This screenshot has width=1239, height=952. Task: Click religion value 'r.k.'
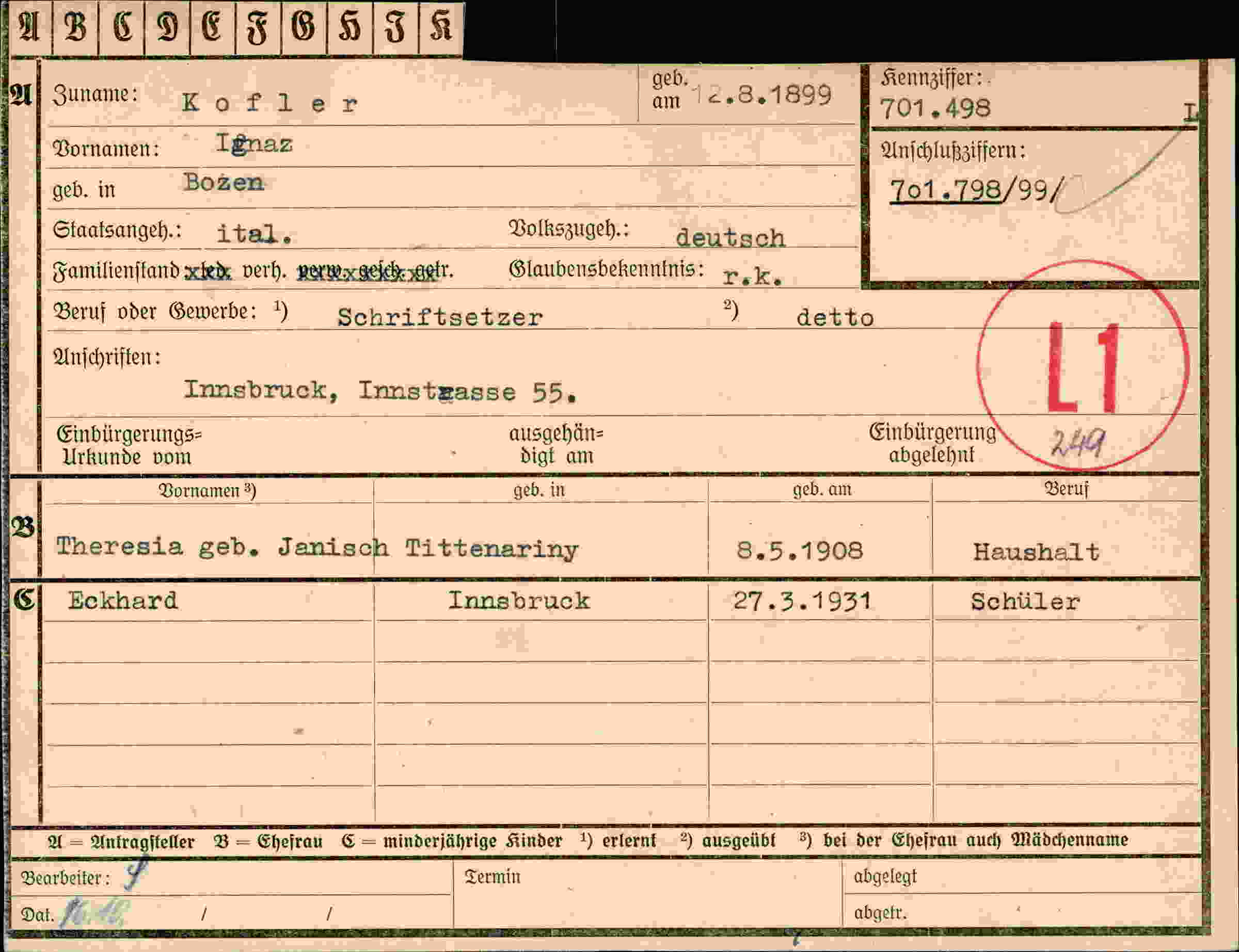tap(753, 276)
